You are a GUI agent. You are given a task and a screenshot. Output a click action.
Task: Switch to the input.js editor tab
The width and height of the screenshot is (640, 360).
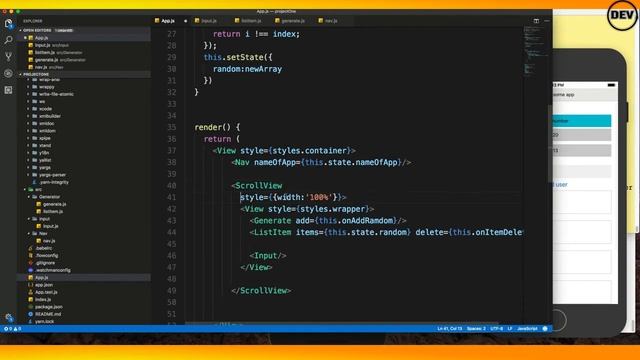pos(209,21)
